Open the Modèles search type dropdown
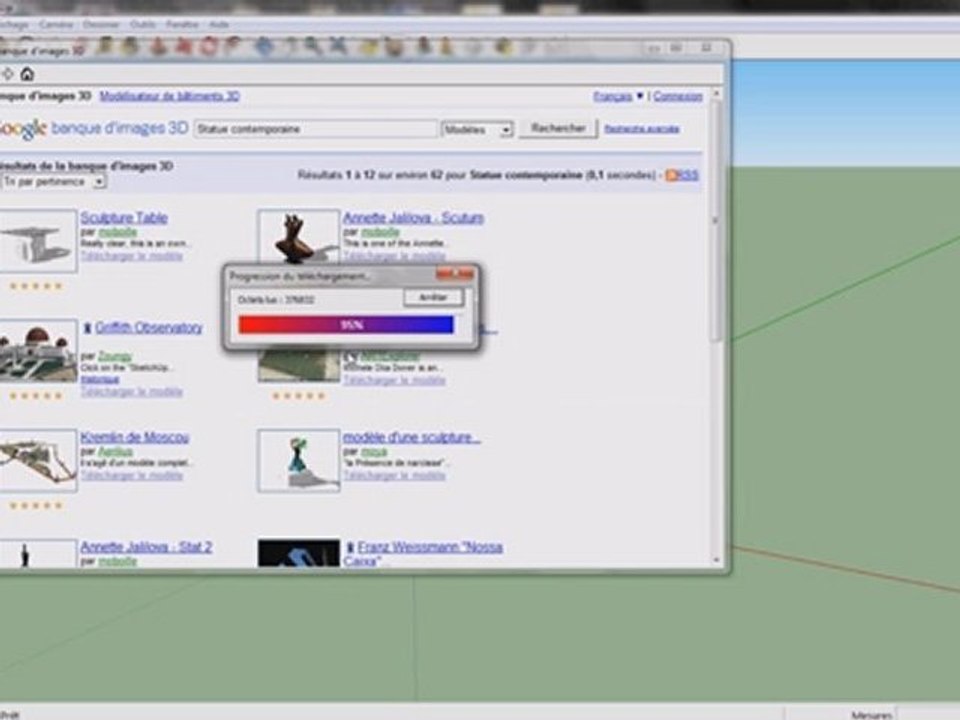This screenshot has height=720, width=960. tap(477, 129)
